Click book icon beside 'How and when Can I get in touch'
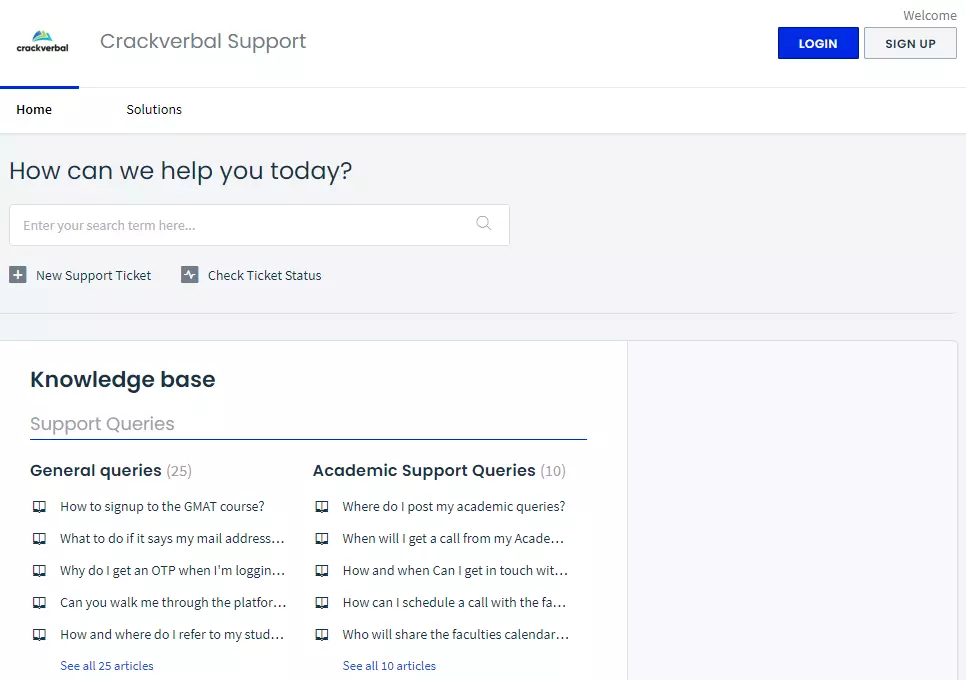Screen dimensions: 966x680 tap(322, 571)
